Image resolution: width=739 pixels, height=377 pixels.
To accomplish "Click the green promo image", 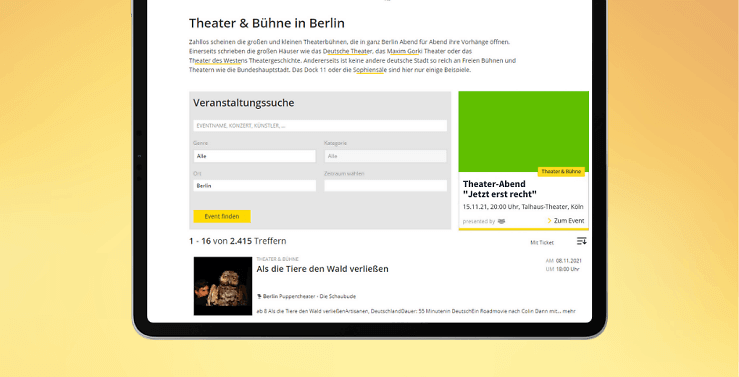I will point(524,131).
